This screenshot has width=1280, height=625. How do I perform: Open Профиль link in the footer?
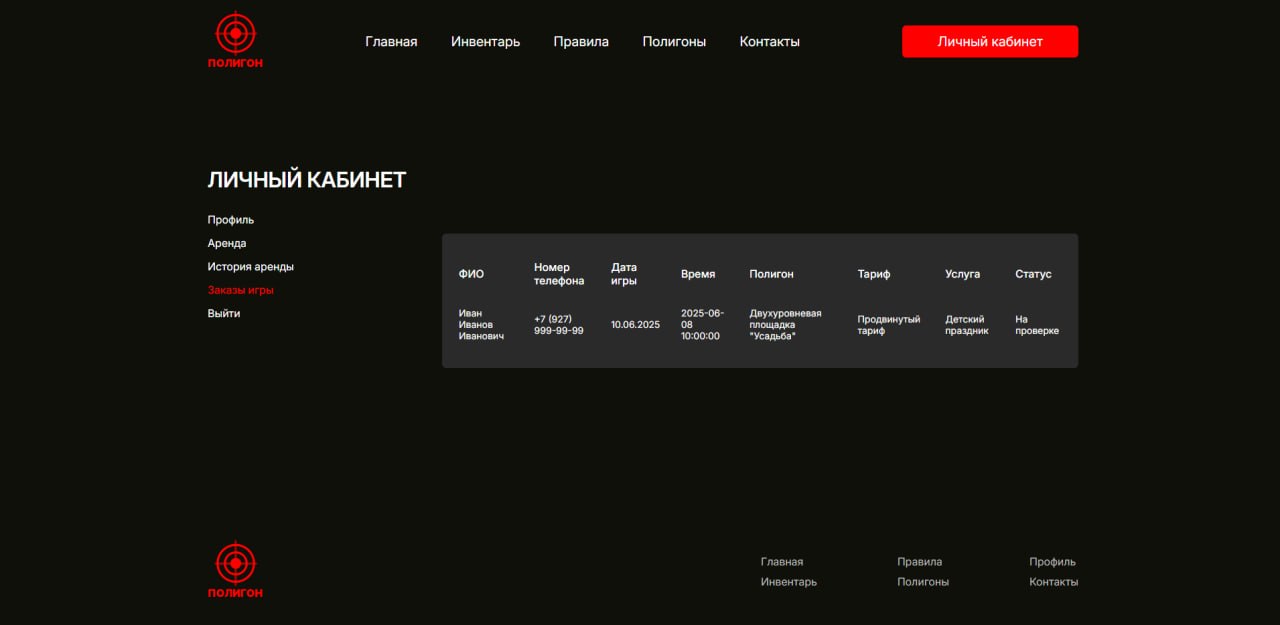[1053, 562]
